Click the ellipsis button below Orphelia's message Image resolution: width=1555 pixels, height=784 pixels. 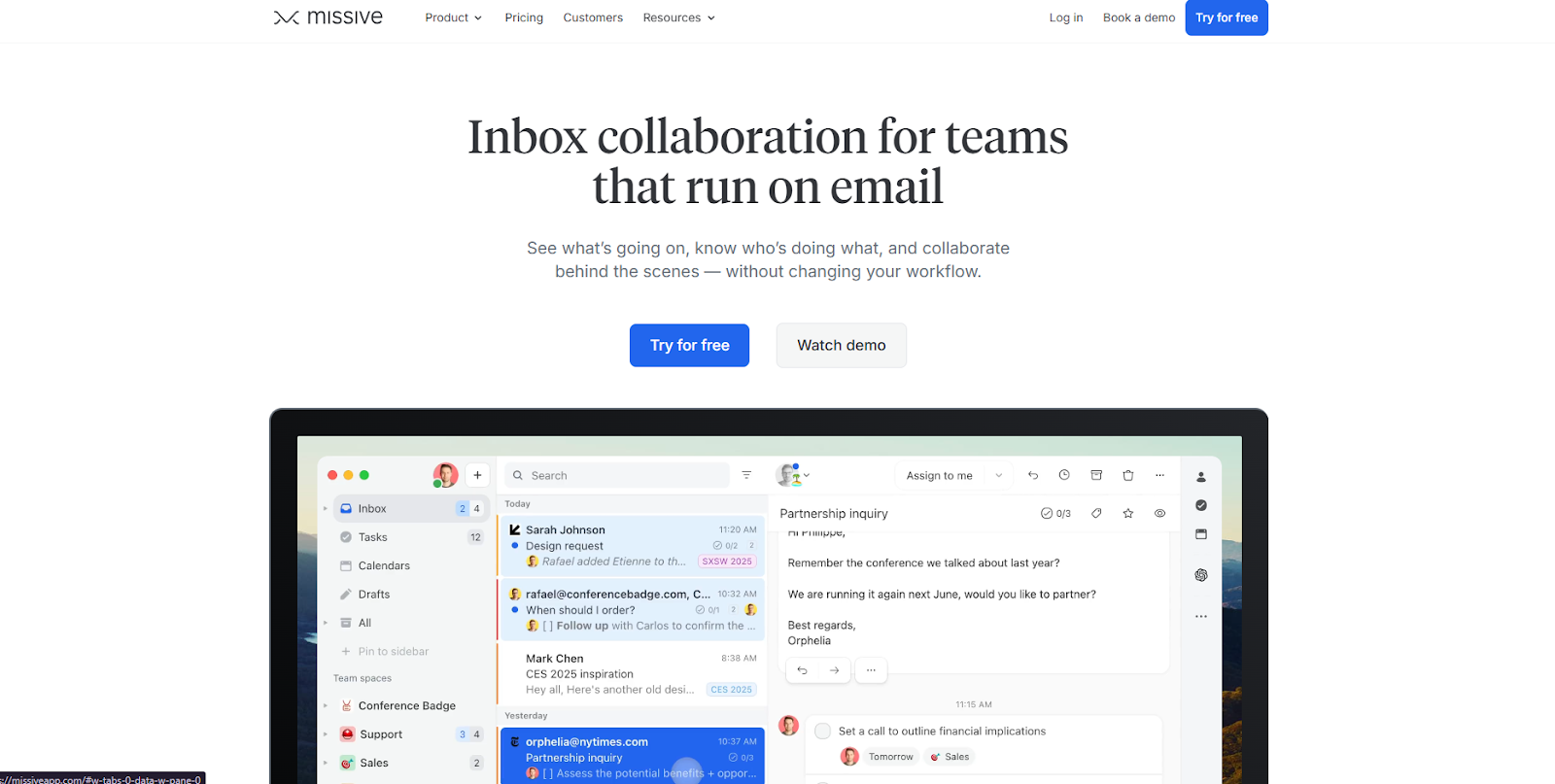[x=871, y=670]
